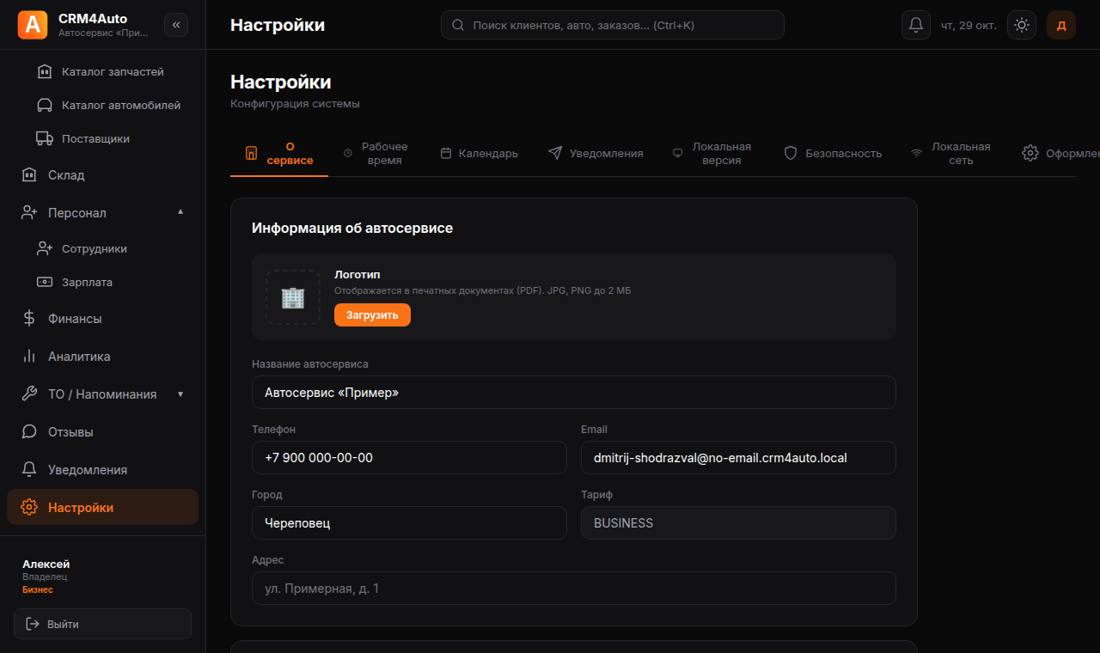This screenshot has height=653, width=1100.
Task: Click the Каталог запчастей icon
Action: tap(44, 72)
